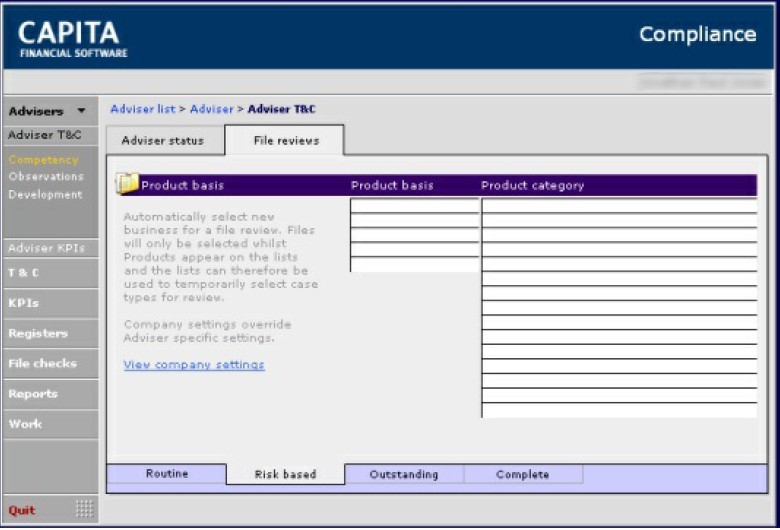The width and height of the screenshot is (780, 530).
Task: Open the Complete tab
Action: click(522, 475)
